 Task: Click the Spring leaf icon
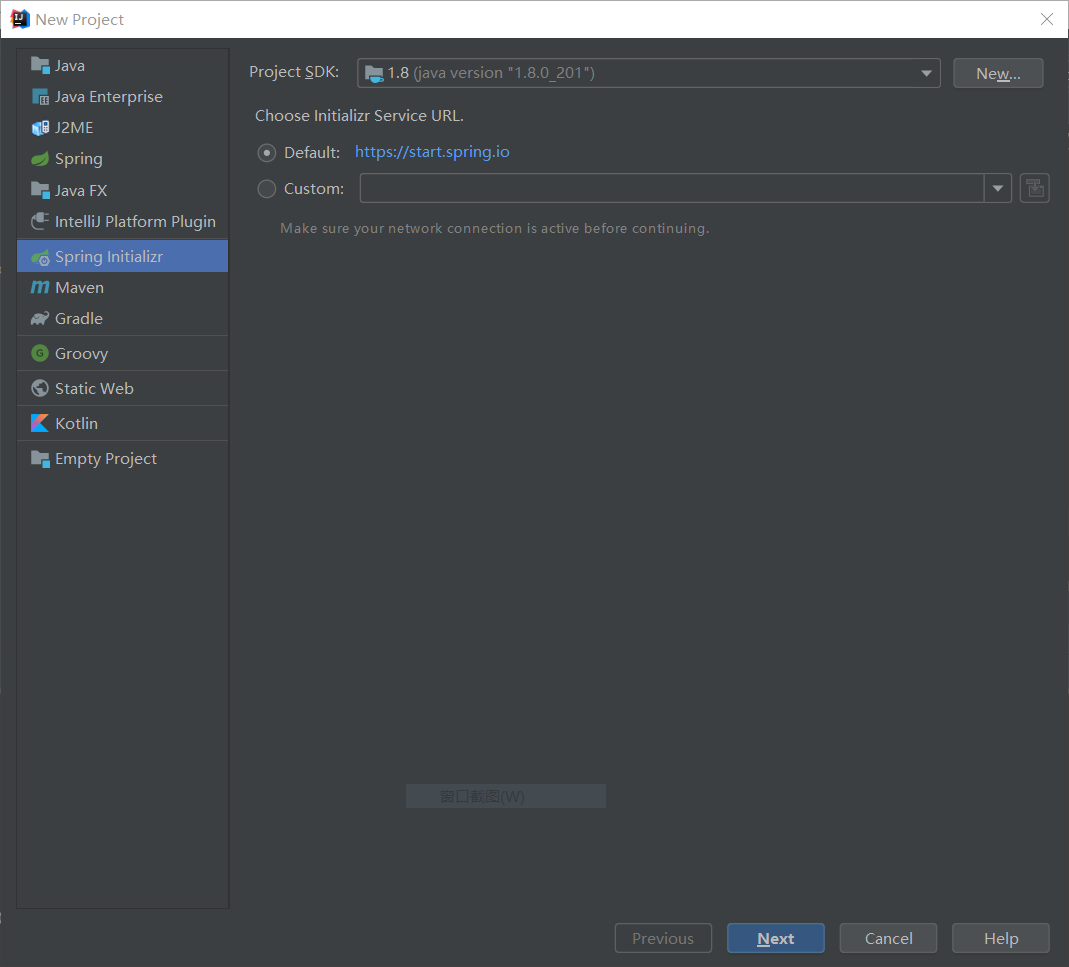pyautogui.click(x=40, y=159)
